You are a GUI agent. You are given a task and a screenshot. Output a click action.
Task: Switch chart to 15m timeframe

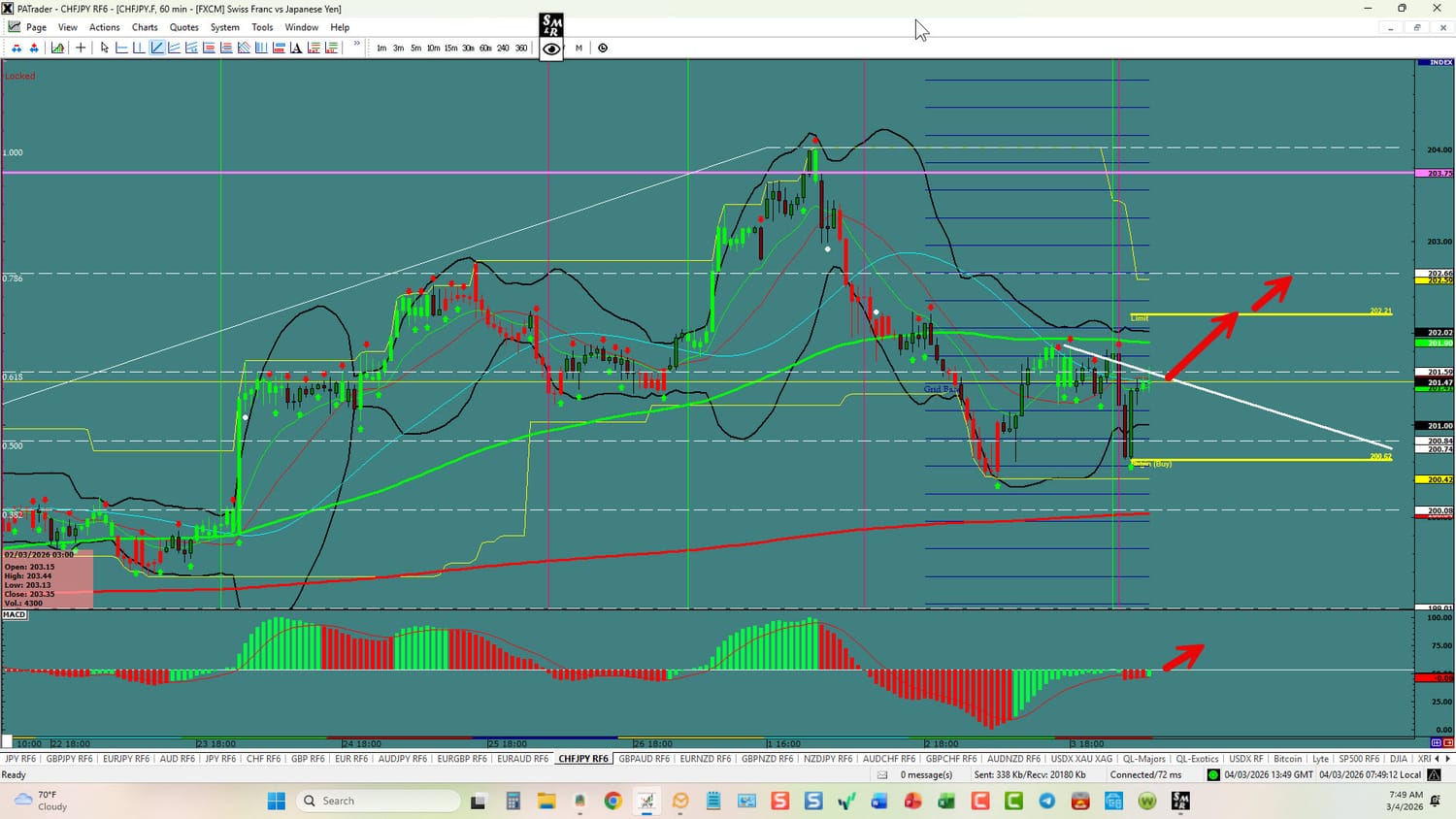click(450, 48)
